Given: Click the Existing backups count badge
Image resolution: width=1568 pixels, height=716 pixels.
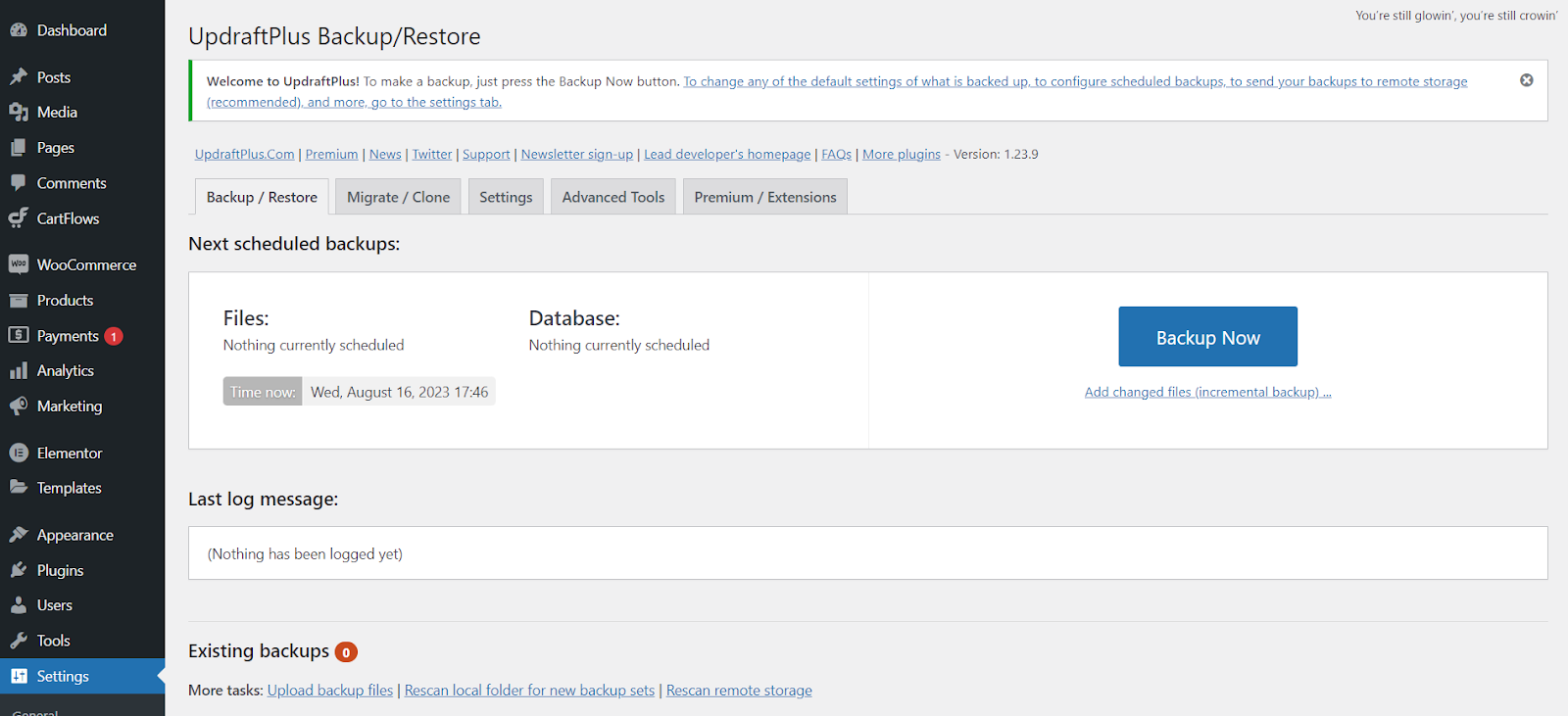Looking at the screenshot, I should click(346, 652).
